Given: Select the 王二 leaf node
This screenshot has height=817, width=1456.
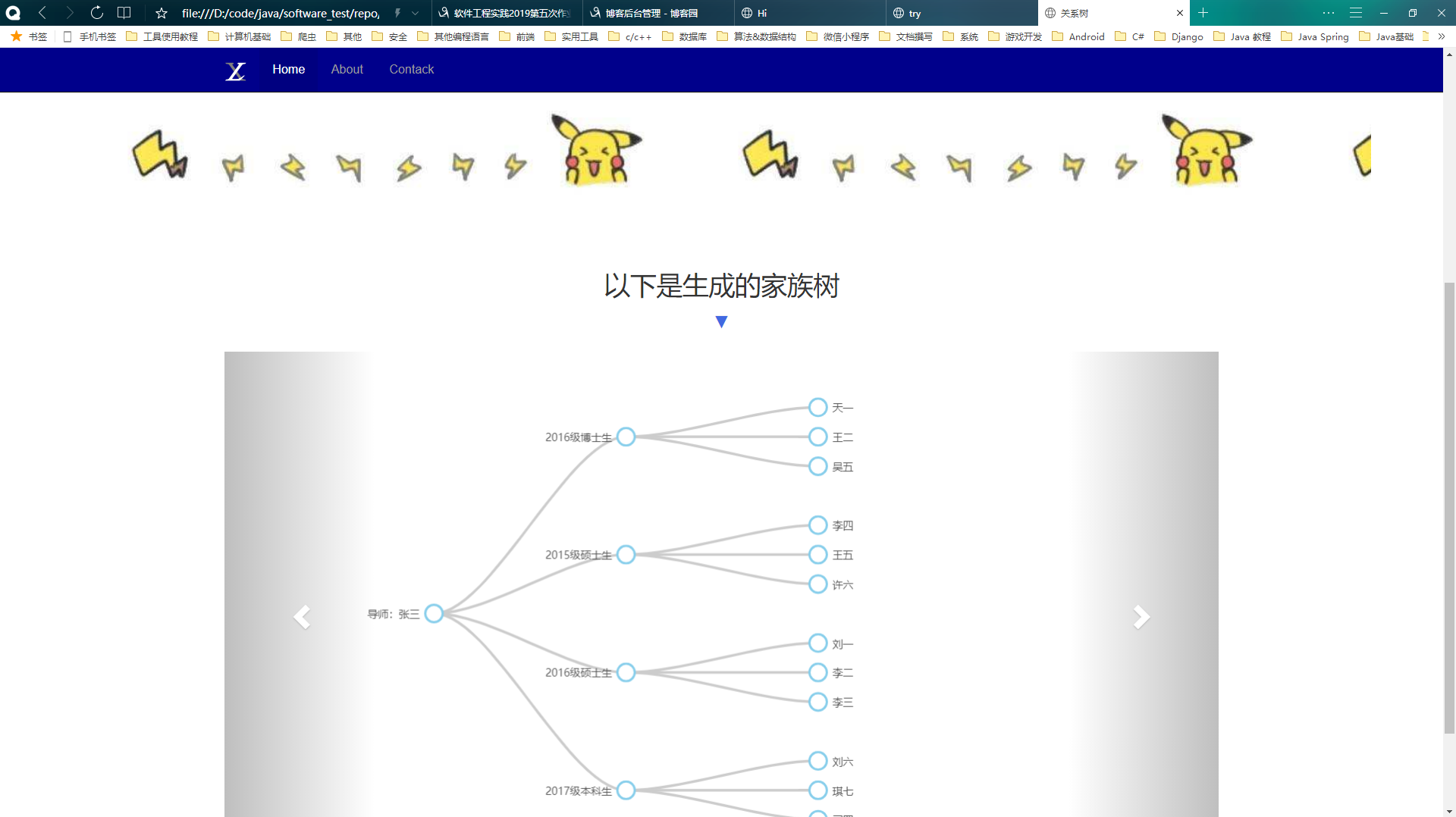Looking at the screenshot, I should [817, 437].
